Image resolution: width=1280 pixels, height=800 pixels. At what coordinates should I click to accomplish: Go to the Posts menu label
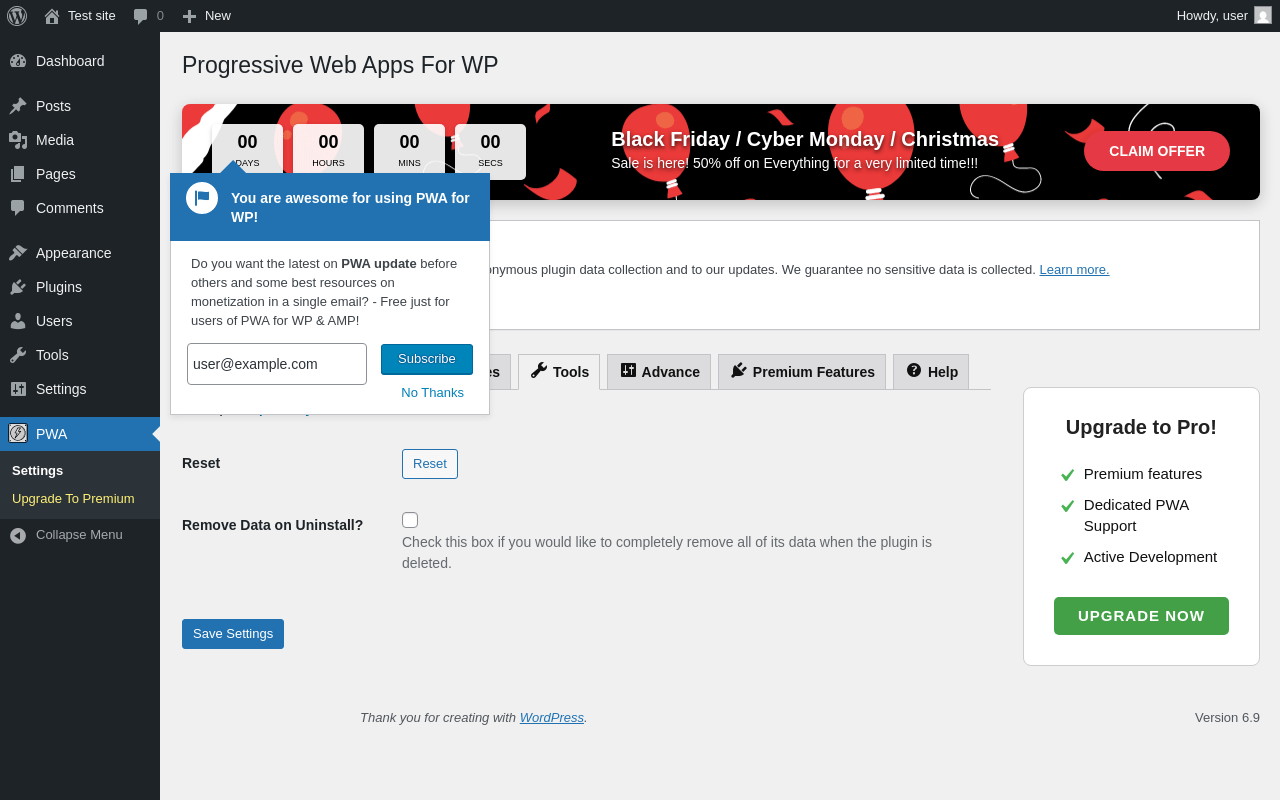point(53,106)
